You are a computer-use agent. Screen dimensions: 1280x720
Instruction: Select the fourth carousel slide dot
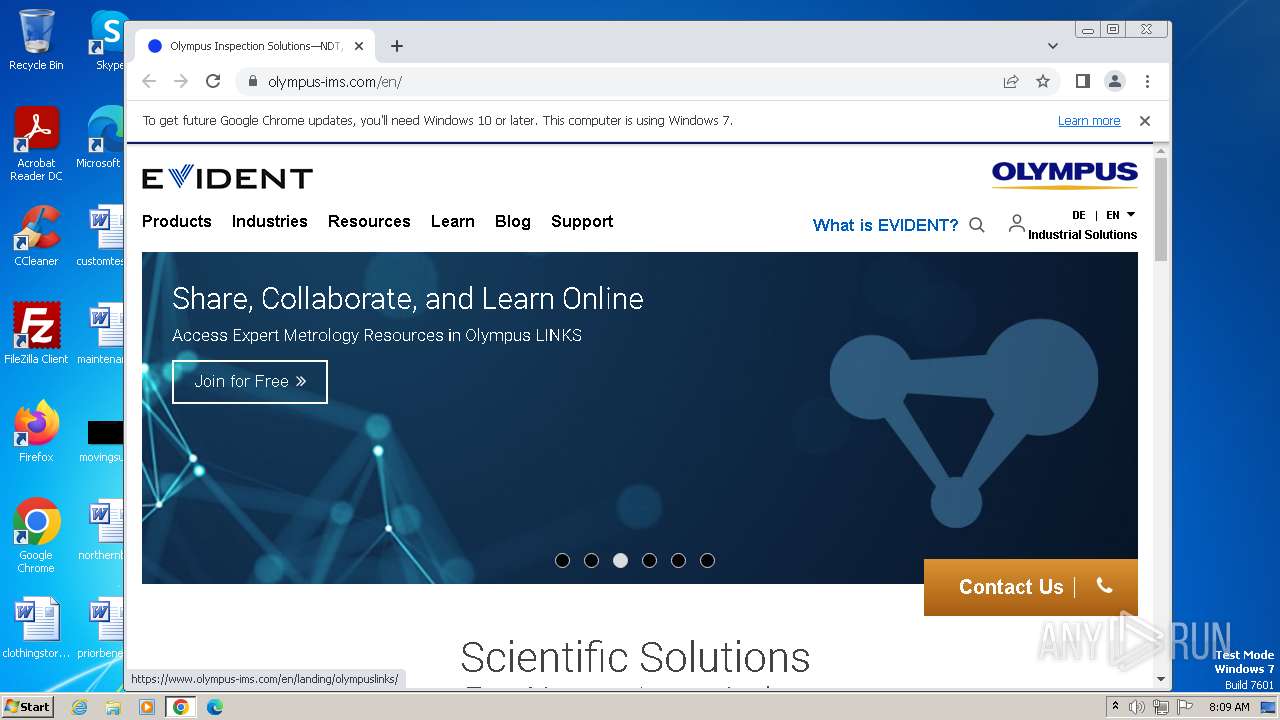point(649,560)
